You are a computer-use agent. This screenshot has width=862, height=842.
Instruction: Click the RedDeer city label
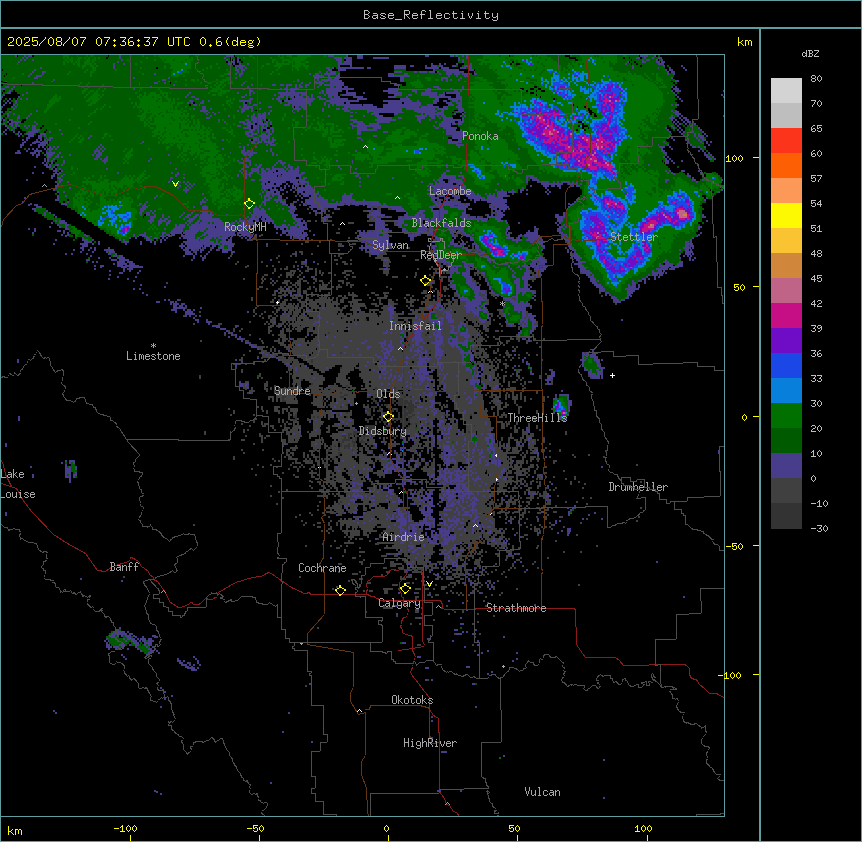click(x=441, y=255)
